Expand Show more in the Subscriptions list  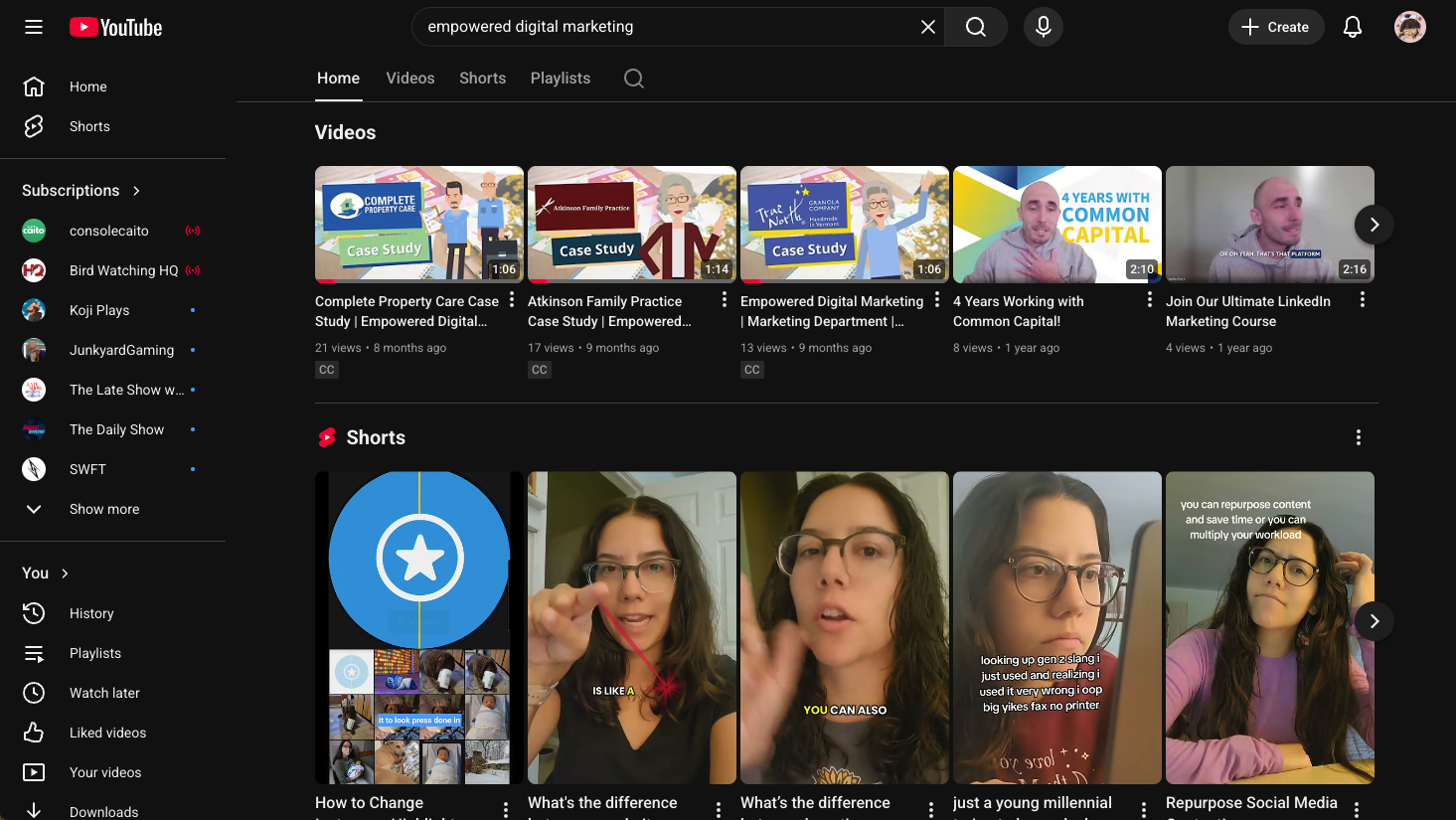pos(103,509)
